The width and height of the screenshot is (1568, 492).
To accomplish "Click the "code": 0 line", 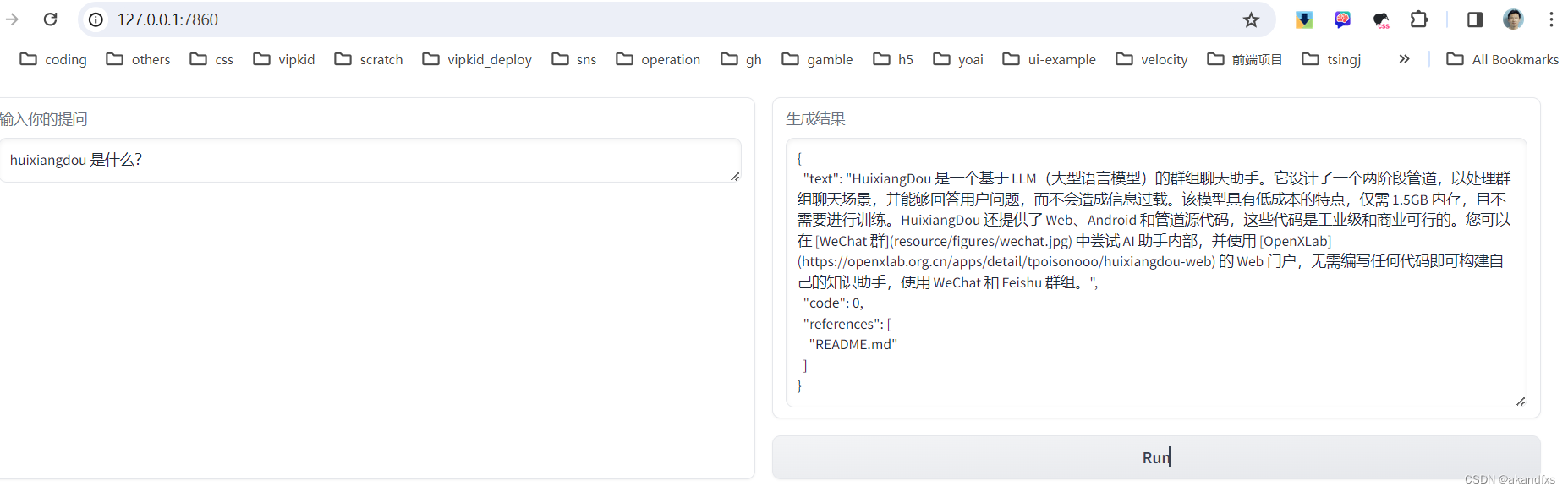I will (x=833, y=303).
